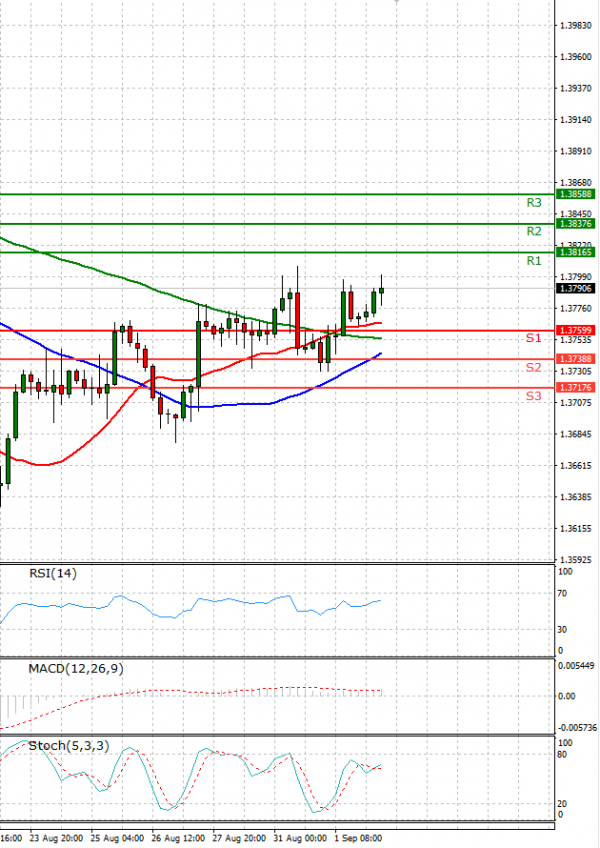Select the S2 support label

533,368
